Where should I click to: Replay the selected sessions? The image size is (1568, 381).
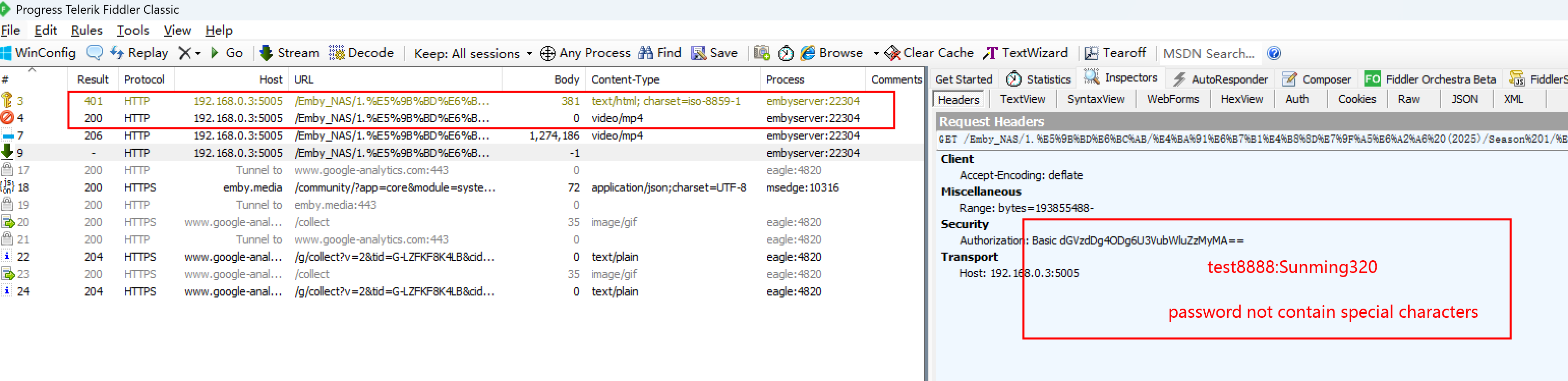click(139, 53)
